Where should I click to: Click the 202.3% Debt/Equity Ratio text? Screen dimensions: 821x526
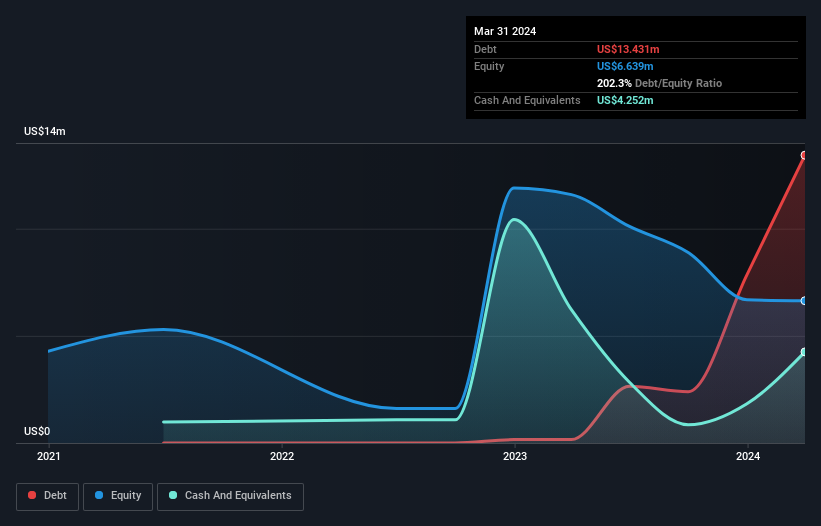659,83
